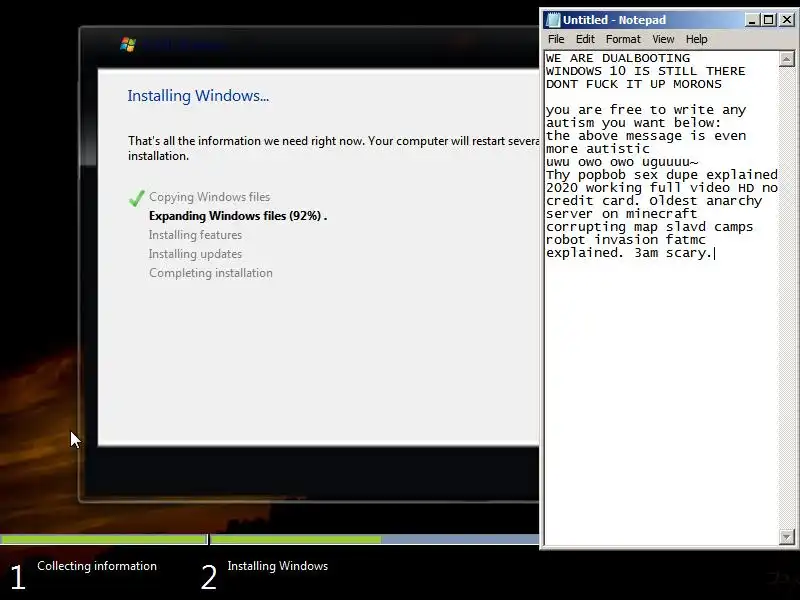The width and height of the screenshot is (800, 600).
Task: Open the Help menu in Notepad
Action: coord(696,39)
